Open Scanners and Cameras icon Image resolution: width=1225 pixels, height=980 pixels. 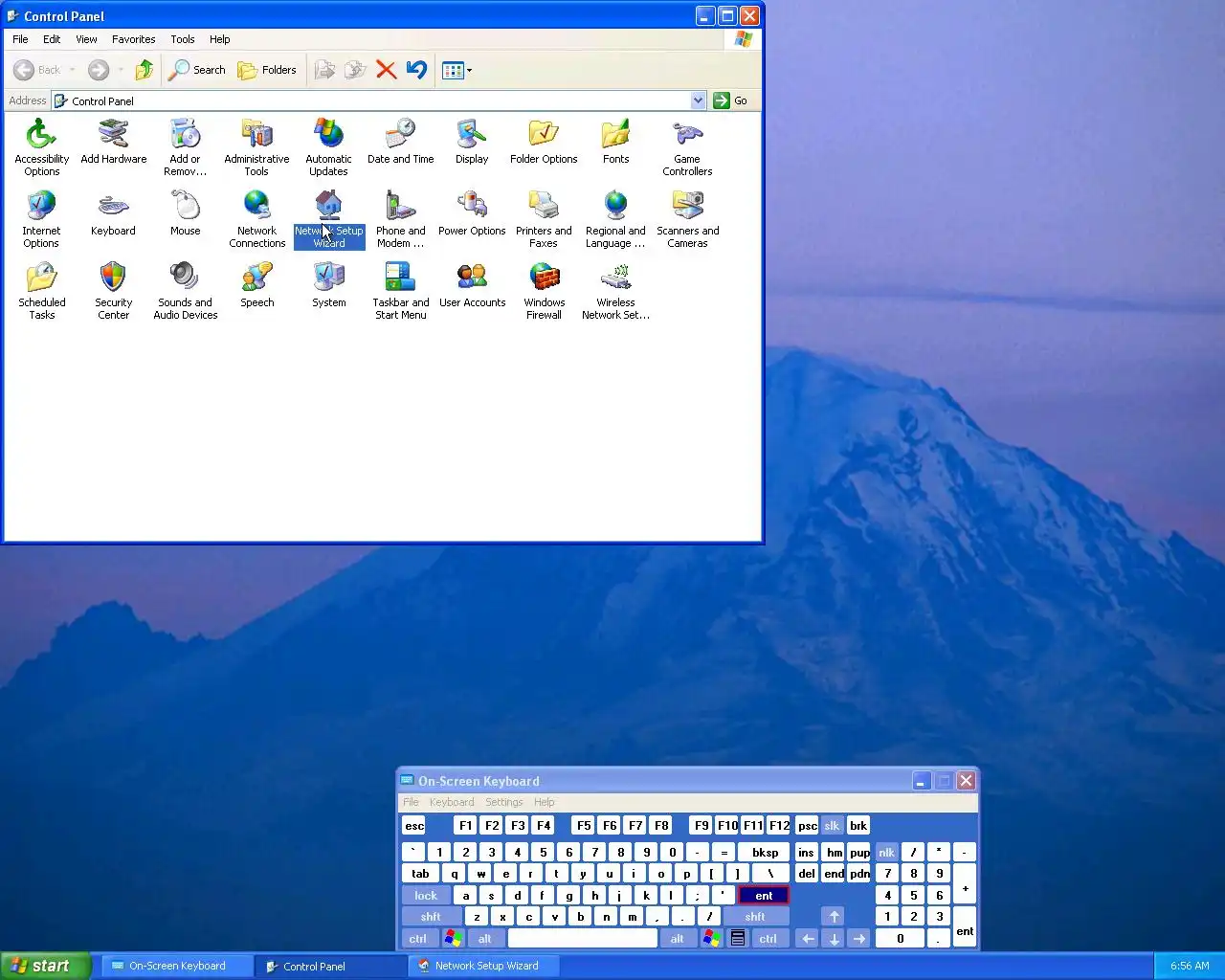(687, 218)
